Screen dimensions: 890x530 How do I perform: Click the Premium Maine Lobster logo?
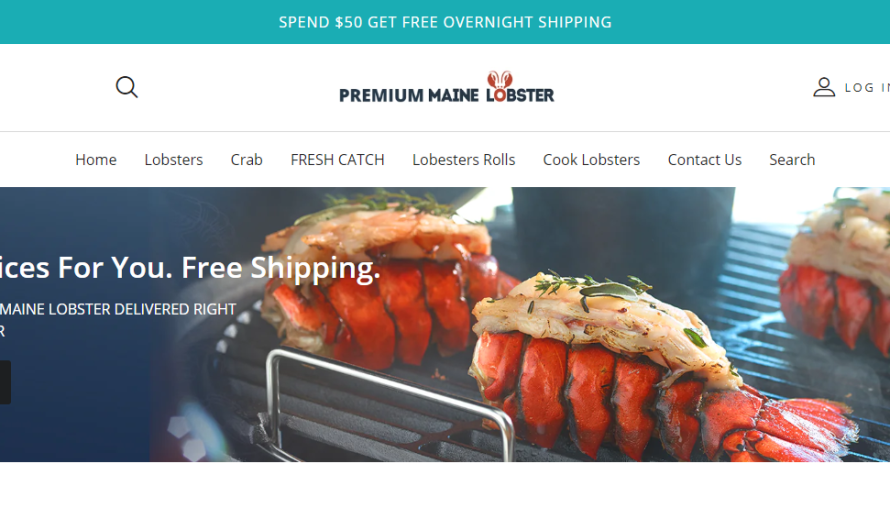[x=447, y=87]
